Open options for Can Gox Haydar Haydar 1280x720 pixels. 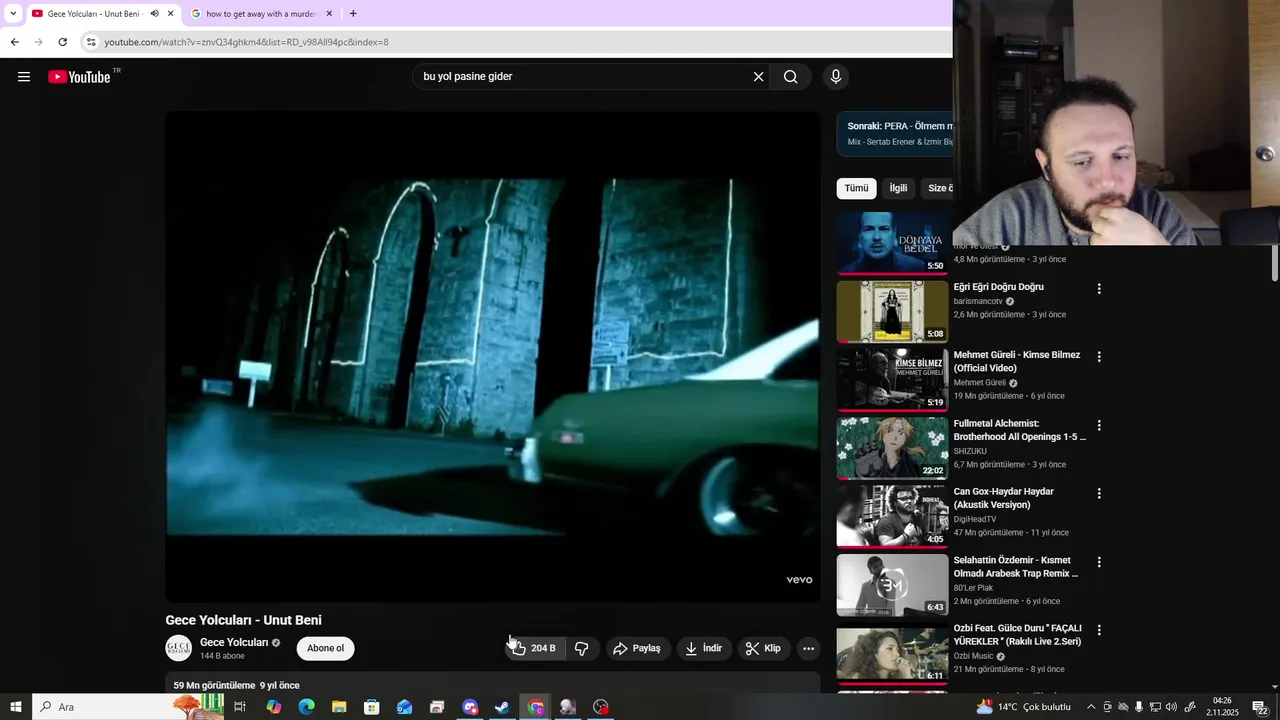point(1099,494)
